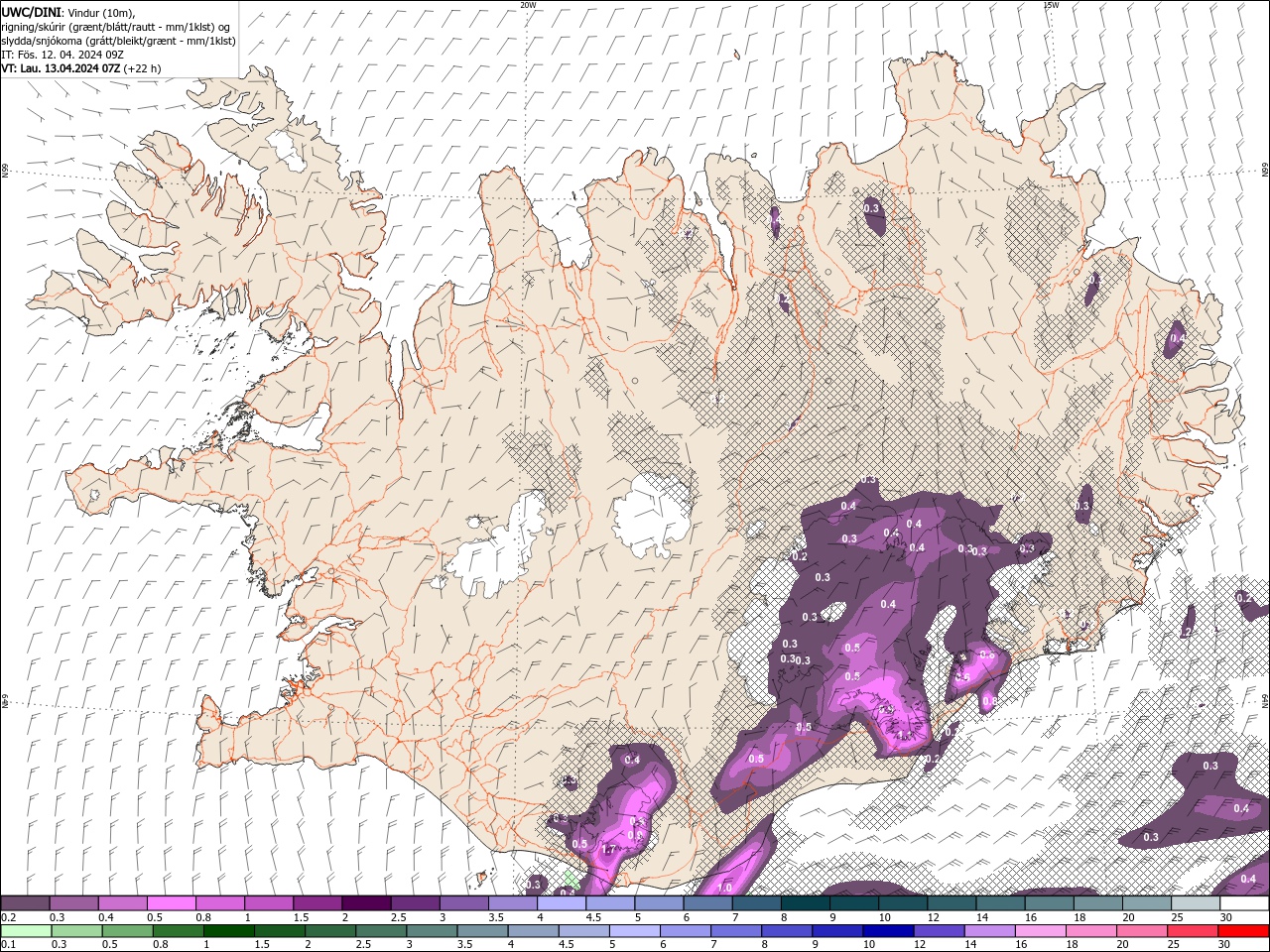The width and height of the screenshot is (1270, 952).
Task: Pick lower scale swatch between 0.5 and 0.8
Action: coord(127,931)
